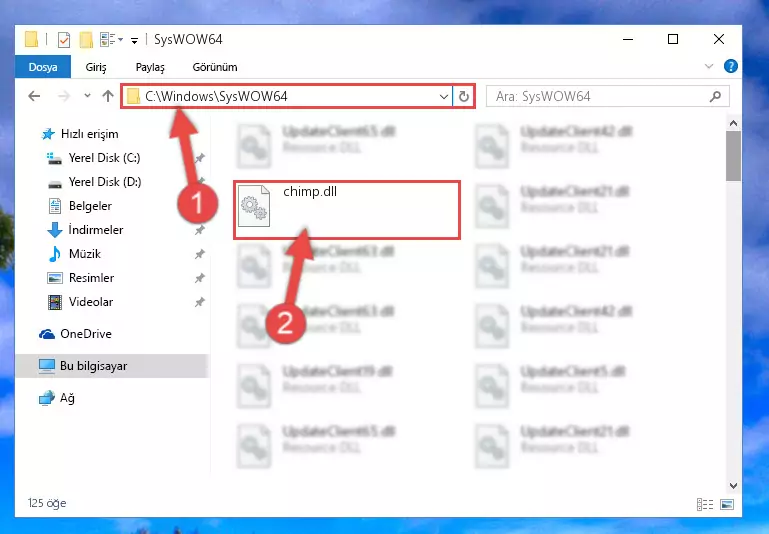Screen dimensions: 769x534
Task: Open the Customize Quick Access Toolbar dropdown
Action: click(134, 40)
